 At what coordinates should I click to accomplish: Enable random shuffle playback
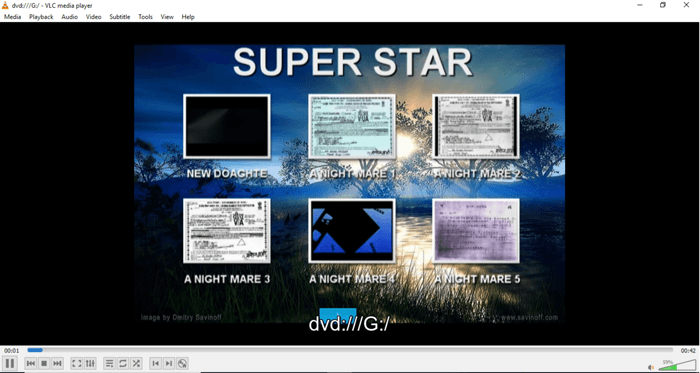click(x=136, y=364)
